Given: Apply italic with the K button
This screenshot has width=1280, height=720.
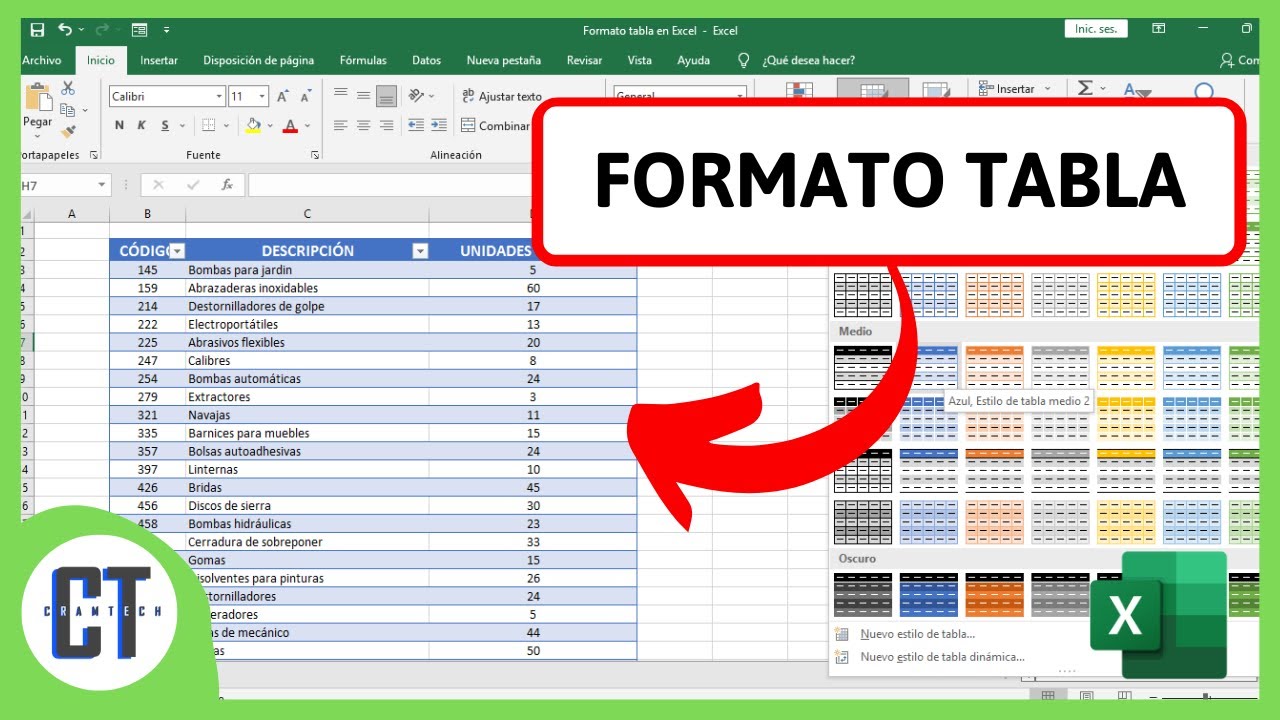Looking at the screenshot, I should point(141,126).
